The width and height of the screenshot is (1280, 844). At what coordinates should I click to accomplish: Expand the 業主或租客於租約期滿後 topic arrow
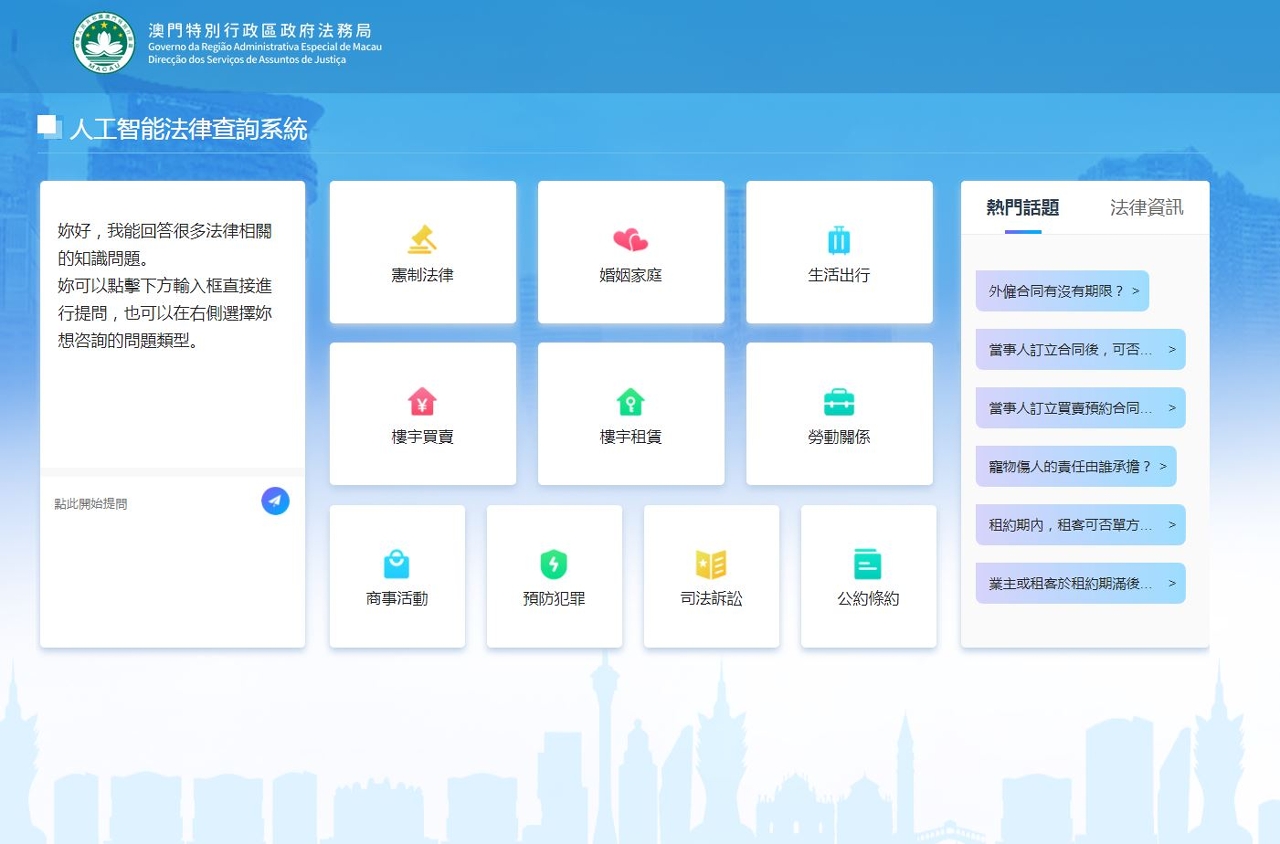[x=1172, y=584]
